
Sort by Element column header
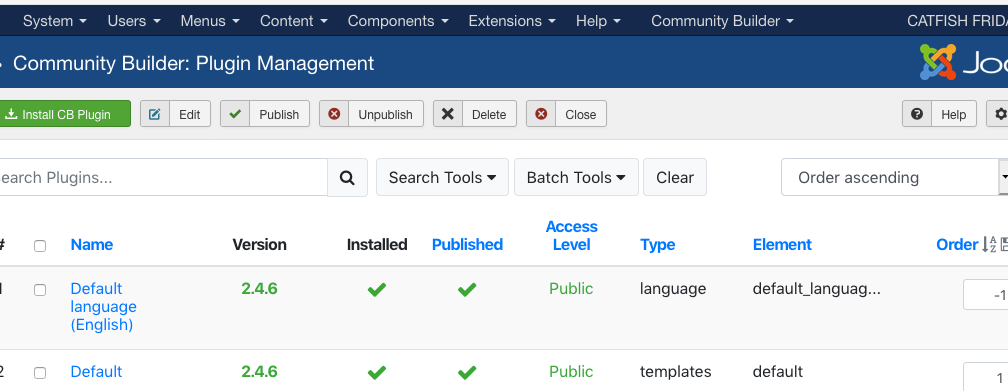point(782,244)
